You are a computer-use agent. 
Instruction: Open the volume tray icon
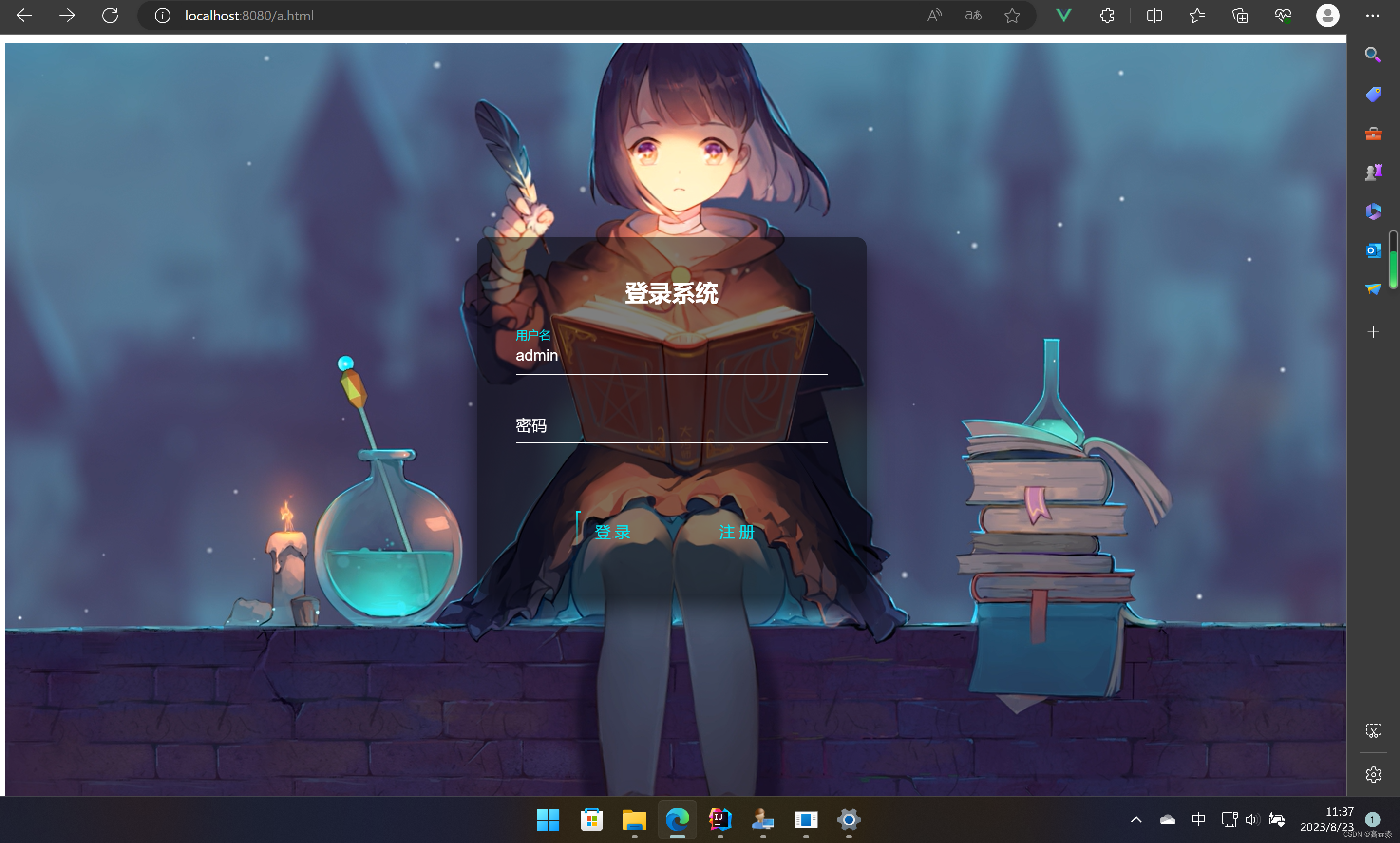1252,819
